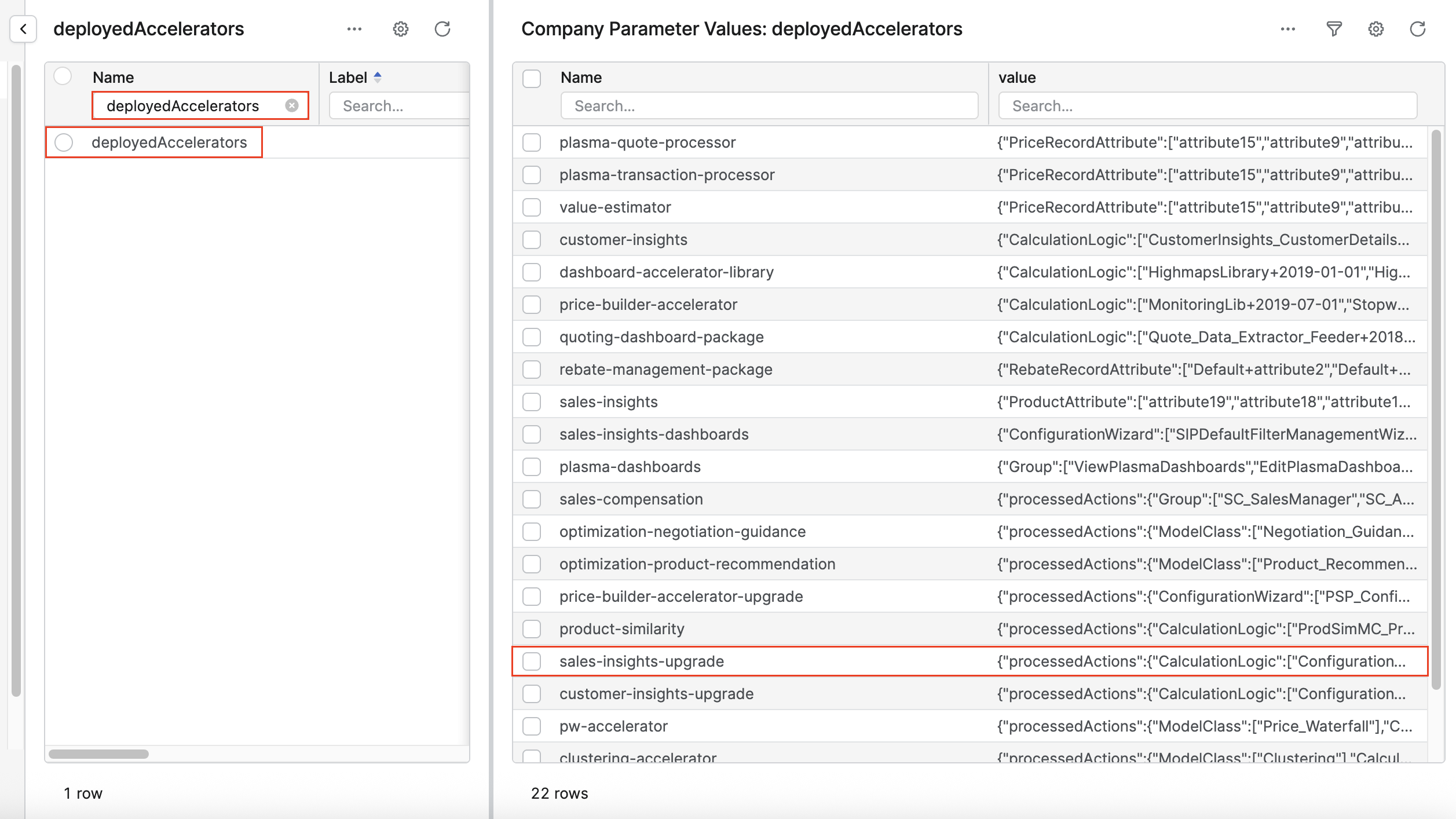Screen dimensions: 1456x819
Task: Check the select-all checkbox in the Name header
Action: pyautogui.click(x=532, y=78)
